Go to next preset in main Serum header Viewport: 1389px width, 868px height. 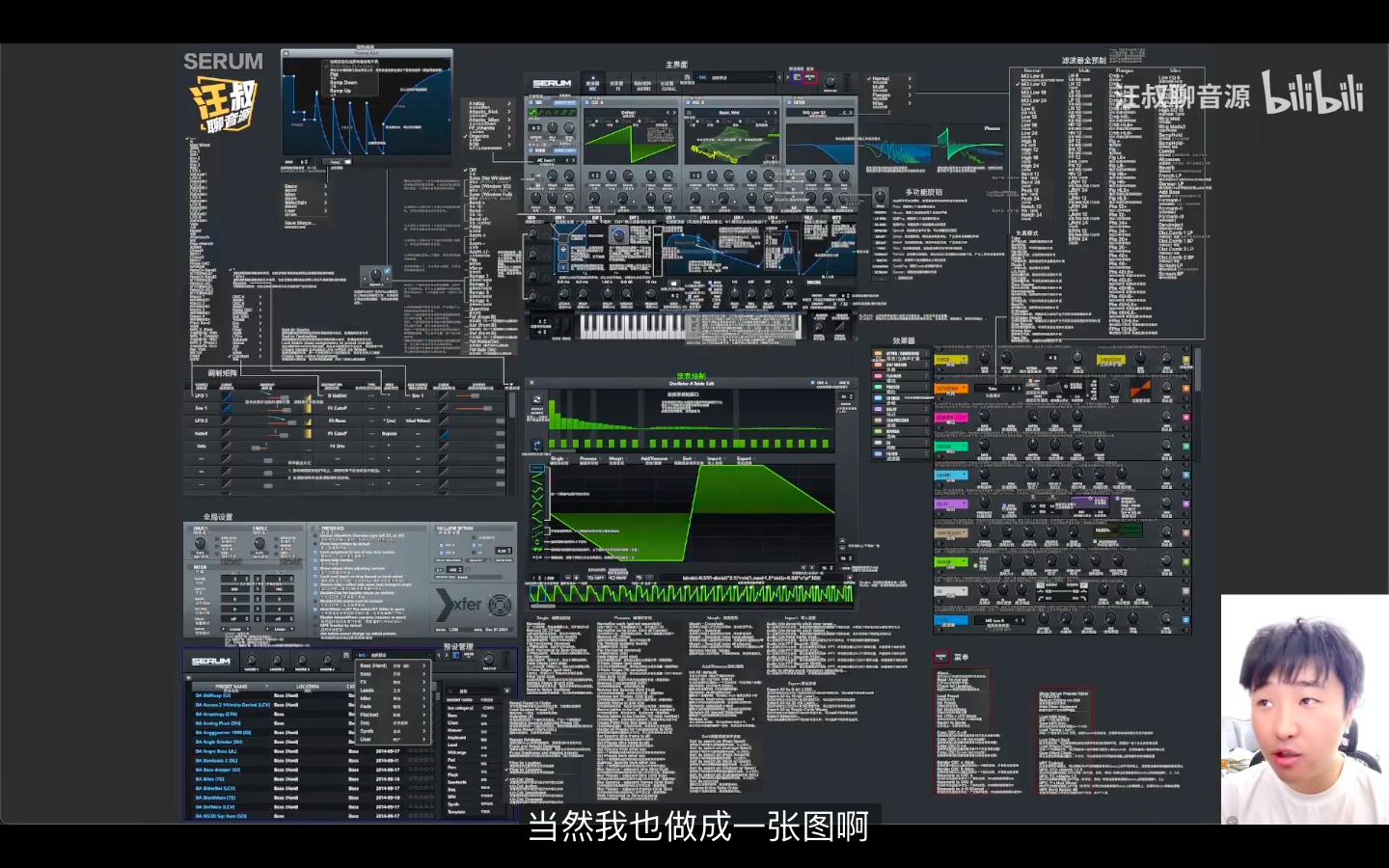(x=787, y=77)
